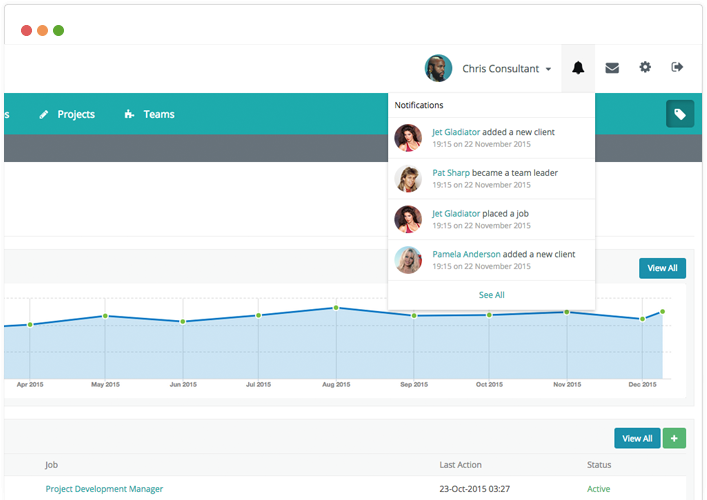Image resolution: width=707 pixels, height=500 pixels.
Task: Click the Projects pencil icon
Action: 44,115
